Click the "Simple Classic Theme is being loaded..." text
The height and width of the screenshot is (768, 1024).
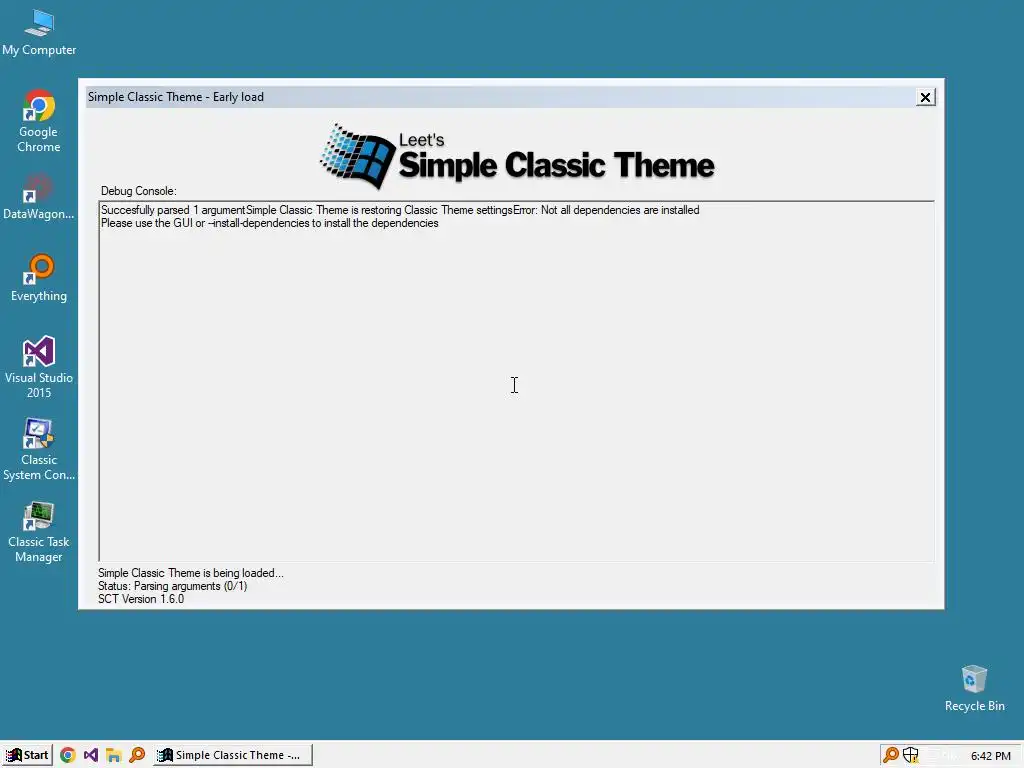(x=191, y=573)
